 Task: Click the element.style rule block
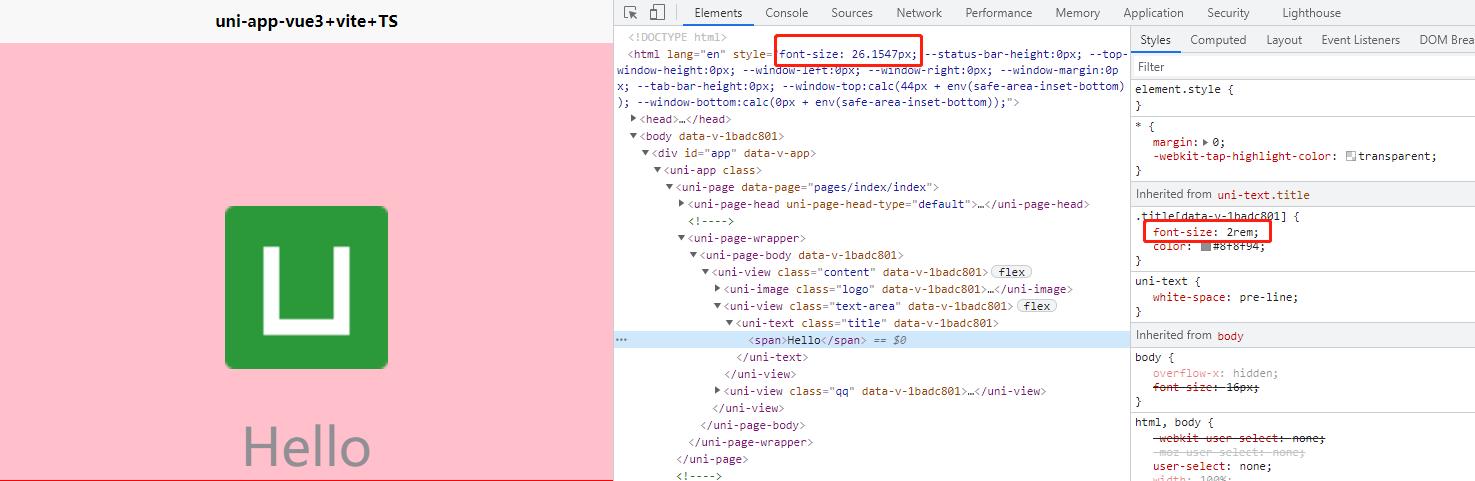[x=1303, y=97]
